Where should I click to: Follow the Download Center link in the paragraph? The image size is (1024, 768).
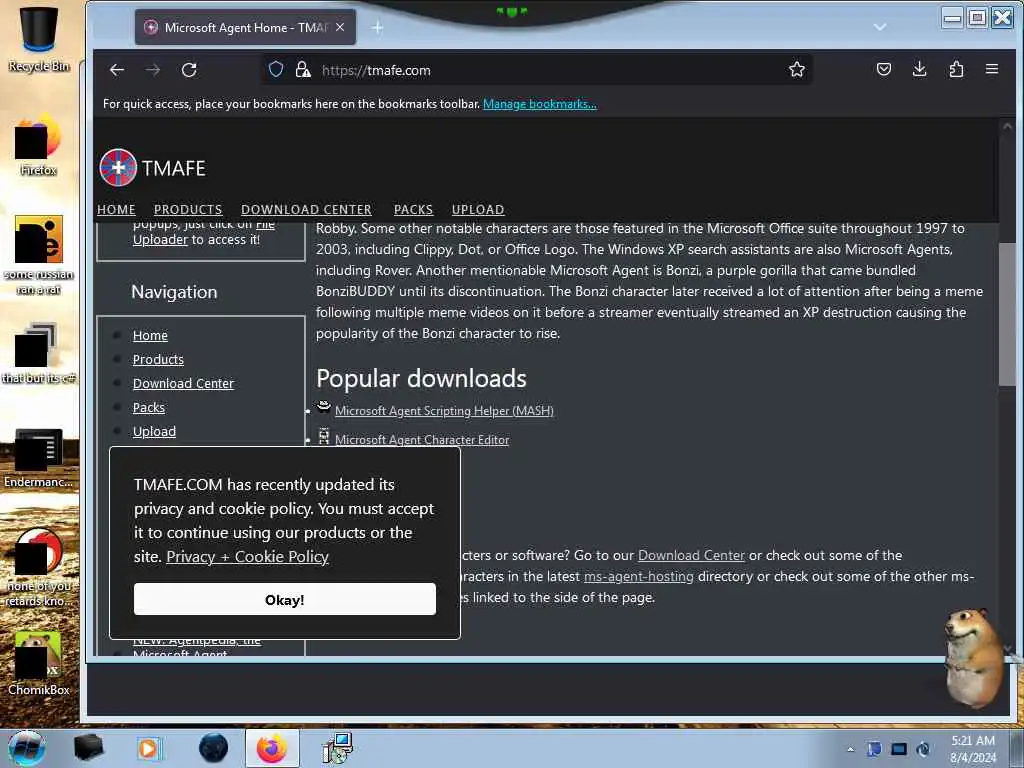pos(691,556)
